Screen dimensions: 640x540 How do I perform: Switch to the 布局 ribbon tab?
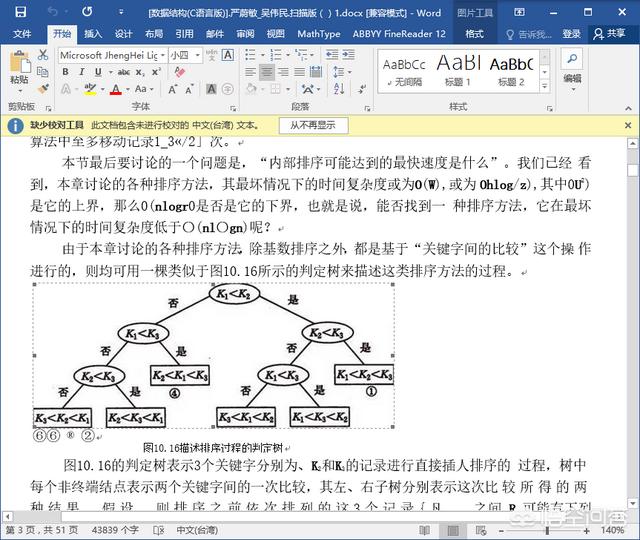(153, 34)
